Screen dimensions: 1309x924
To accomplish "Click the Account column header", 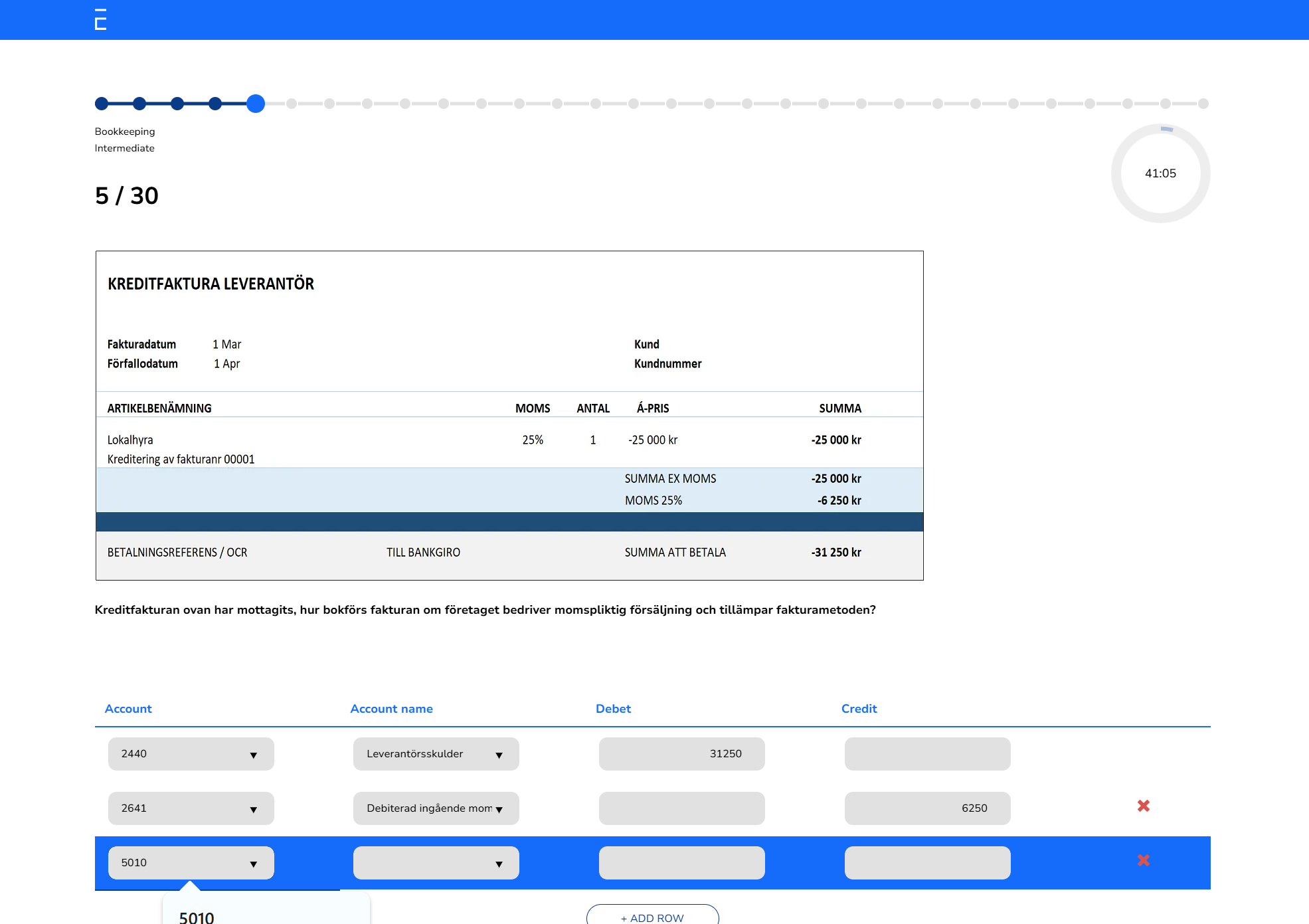I will [128, 709].
